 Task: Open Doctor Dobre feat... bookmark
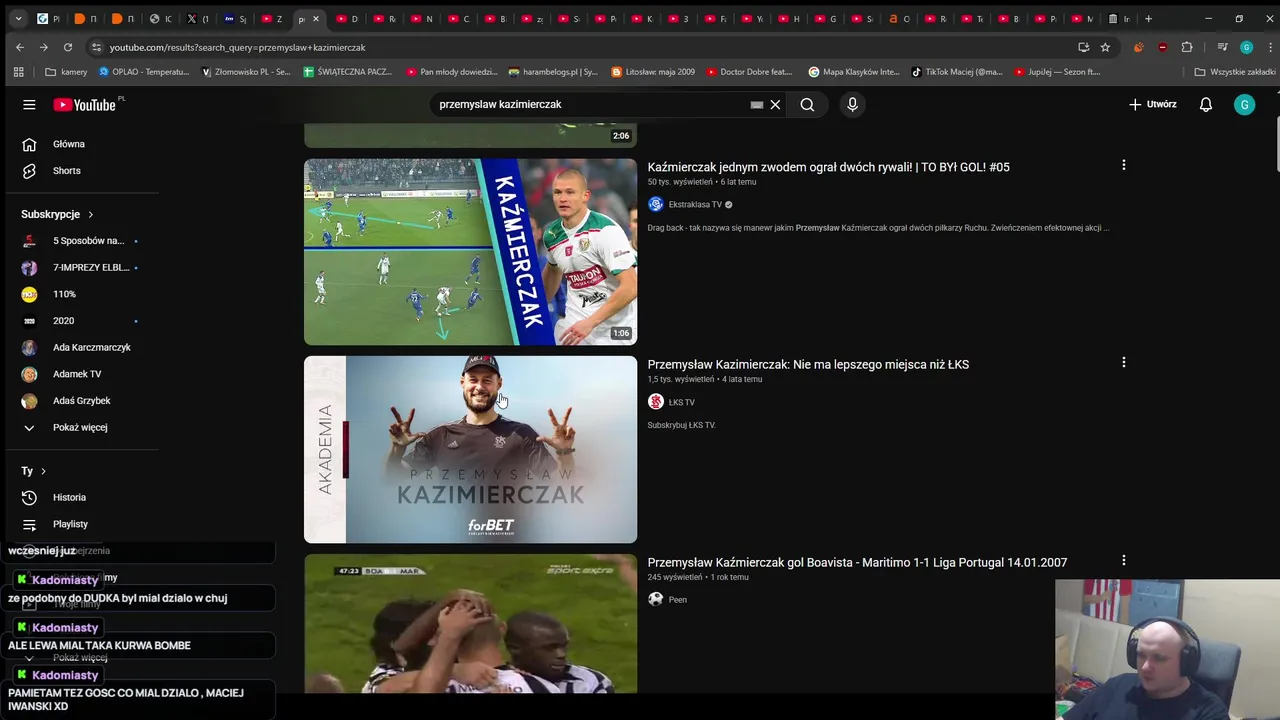[x=749, y=72]
